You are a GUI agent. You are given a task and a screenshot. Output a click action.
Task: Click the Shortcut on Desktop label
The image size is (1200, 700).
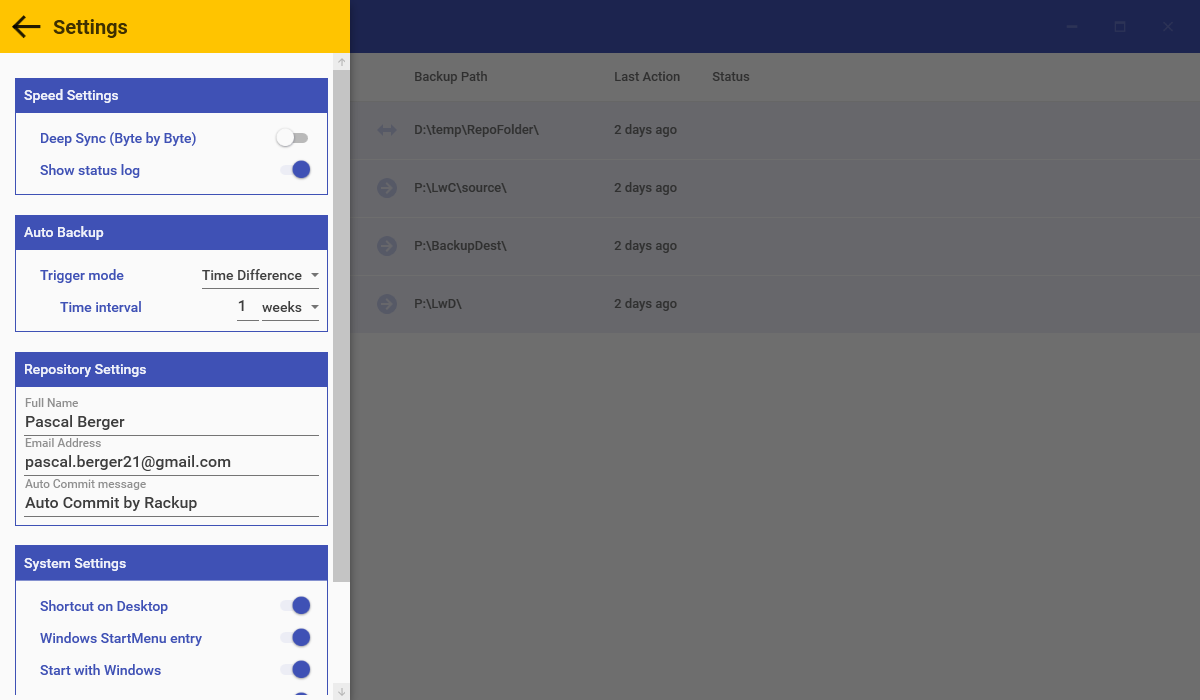coord(104,607)
